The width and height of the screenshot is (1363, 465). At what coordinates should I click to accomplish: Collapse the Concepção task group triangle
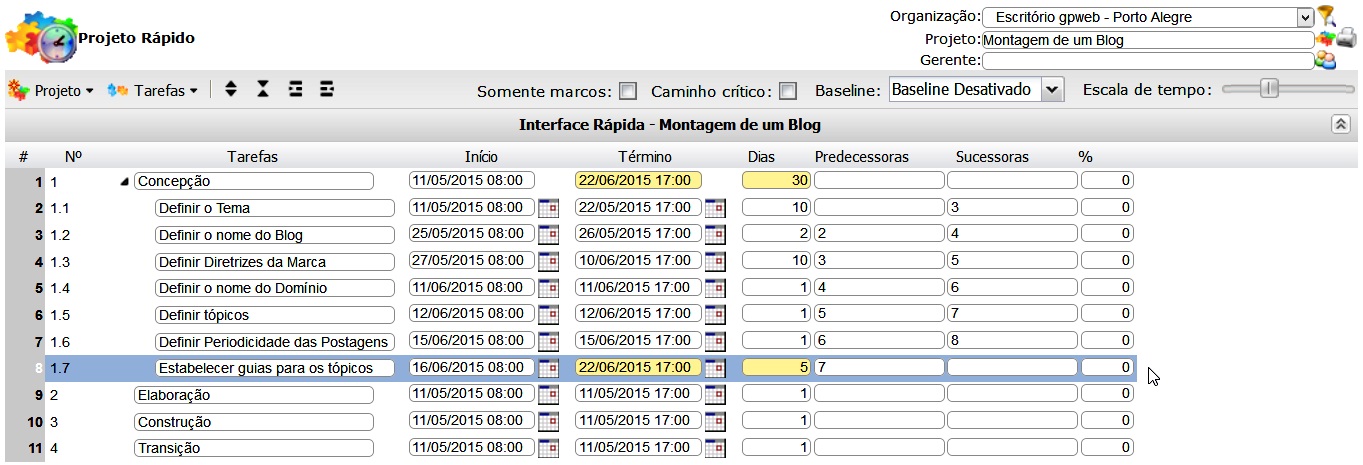click(x=125, y=182)
